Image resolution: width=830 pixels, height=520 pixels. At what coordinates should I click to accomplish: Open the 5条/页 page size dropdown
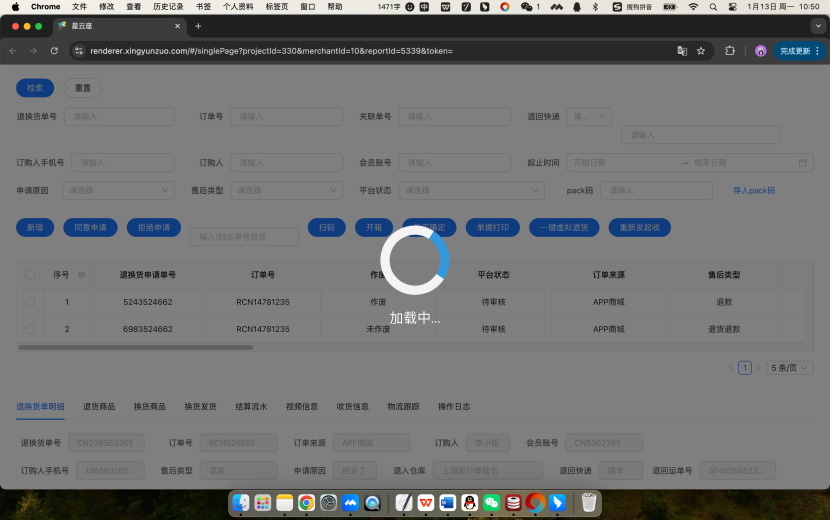[x=790, y=368]
